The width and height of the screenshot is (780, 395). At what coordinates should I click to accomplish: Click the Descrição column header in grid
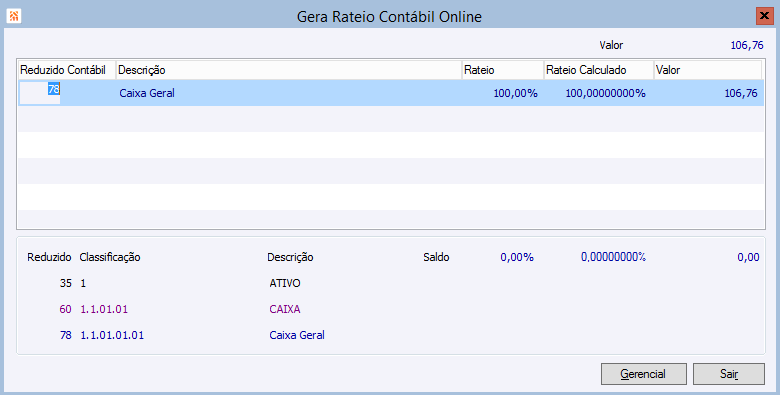click(x=289, y=70)
